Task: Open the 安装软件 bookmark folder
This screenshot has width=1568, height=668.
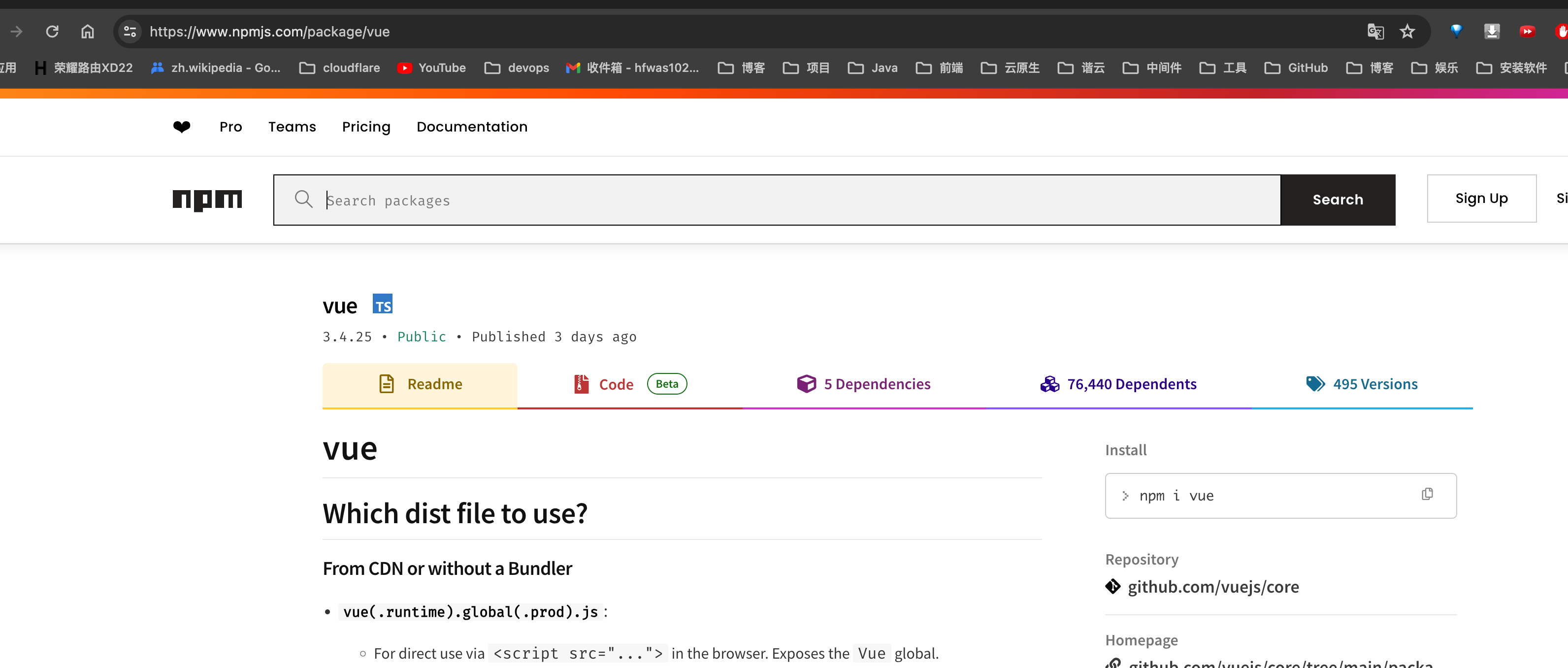Action: coord(1511,67)
